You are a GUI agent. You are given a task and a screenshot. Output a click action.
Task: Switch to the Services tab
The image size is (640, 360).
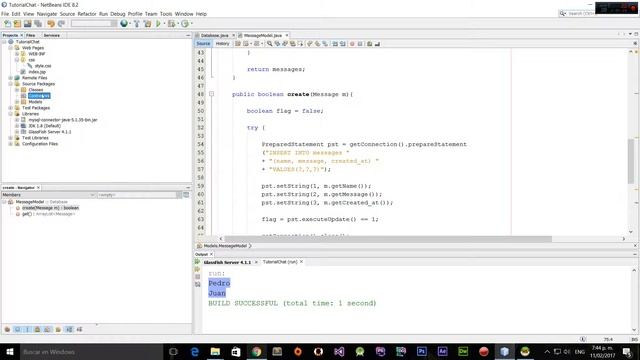51,36
